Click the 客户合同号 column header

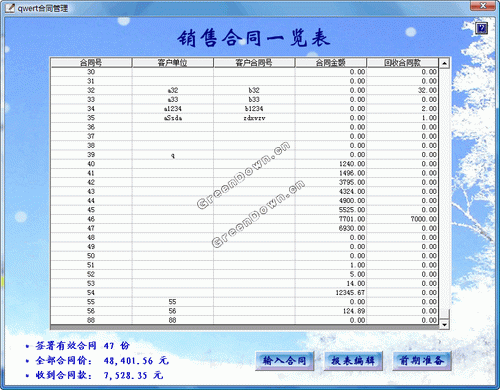coord(254,63)
